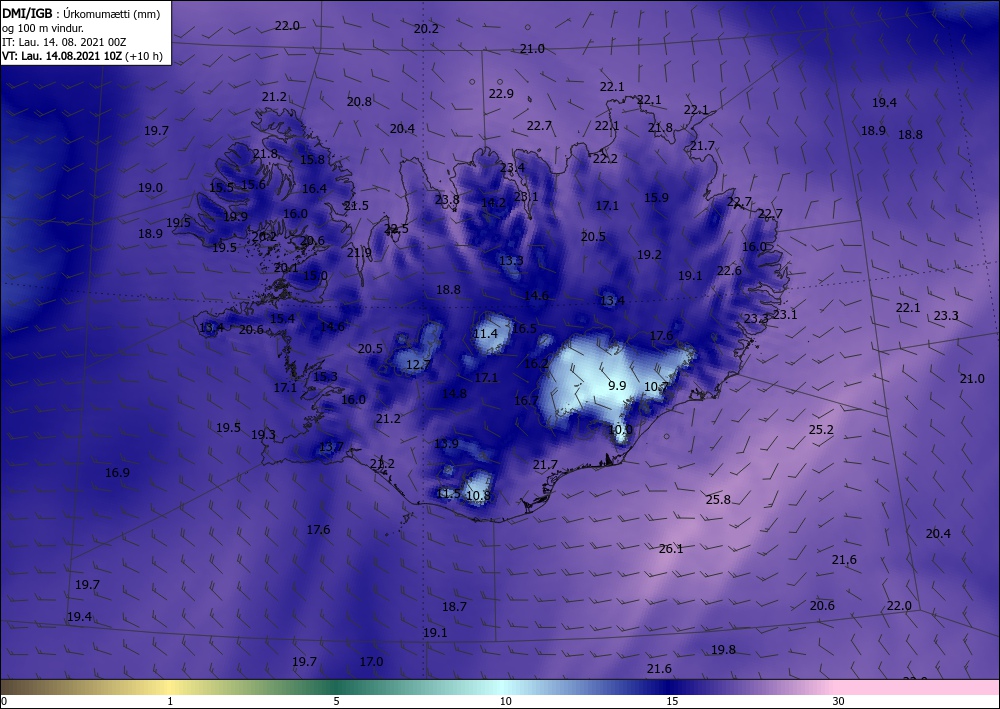Click the 16.2 value west of the glacier

(x=536, y=363)
